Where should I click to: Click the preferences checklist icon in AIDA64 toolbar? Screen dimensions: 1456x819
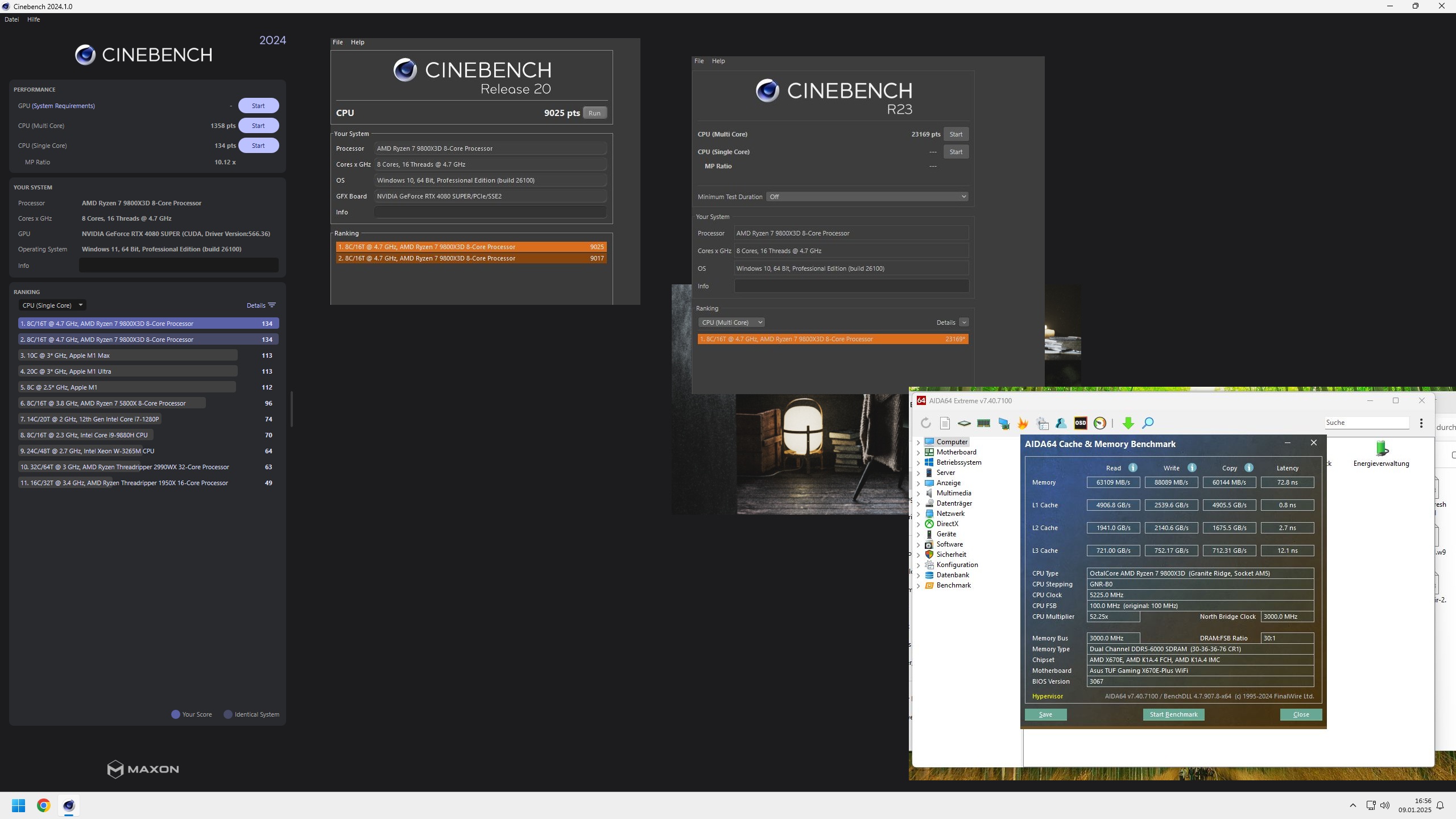click(1042, 423)
